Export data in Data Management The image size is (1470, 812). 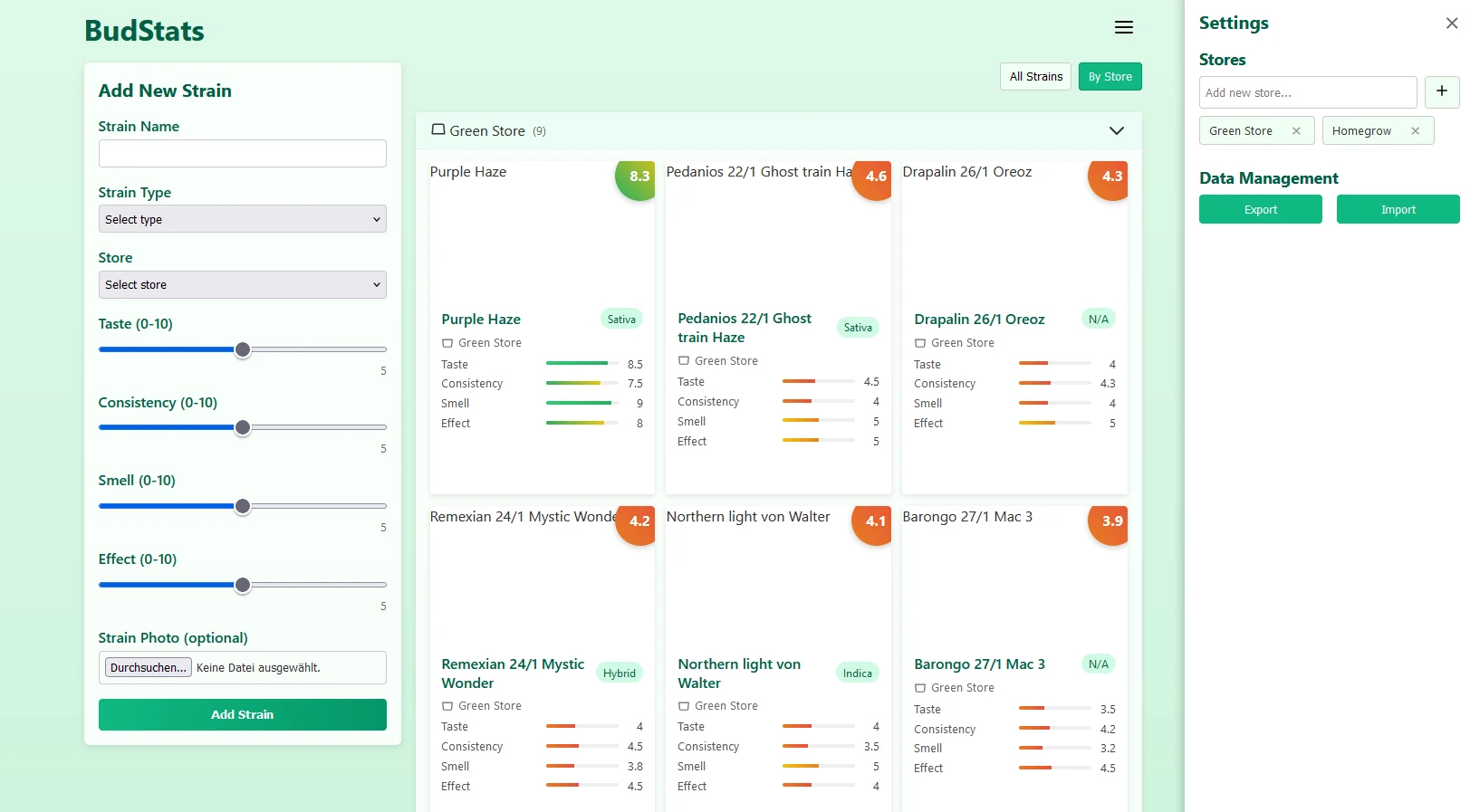pos(1261,210)
